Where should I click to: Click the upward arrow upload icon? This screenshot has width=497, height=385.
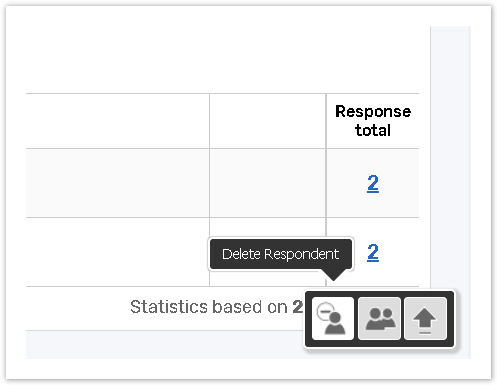(x=425, y=319)
